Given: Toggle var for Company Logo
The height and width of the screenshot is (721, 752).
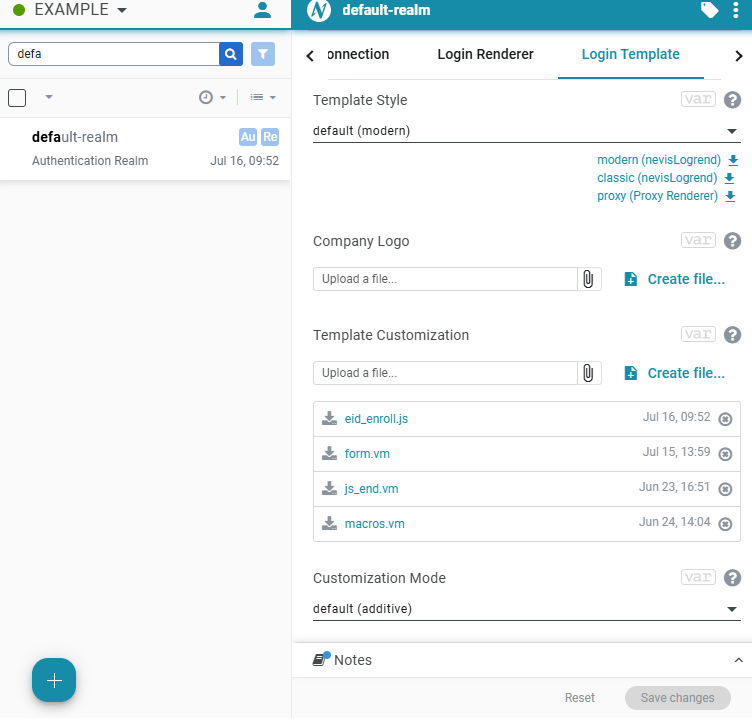Looking at the screenshot, I should (697, 241).
